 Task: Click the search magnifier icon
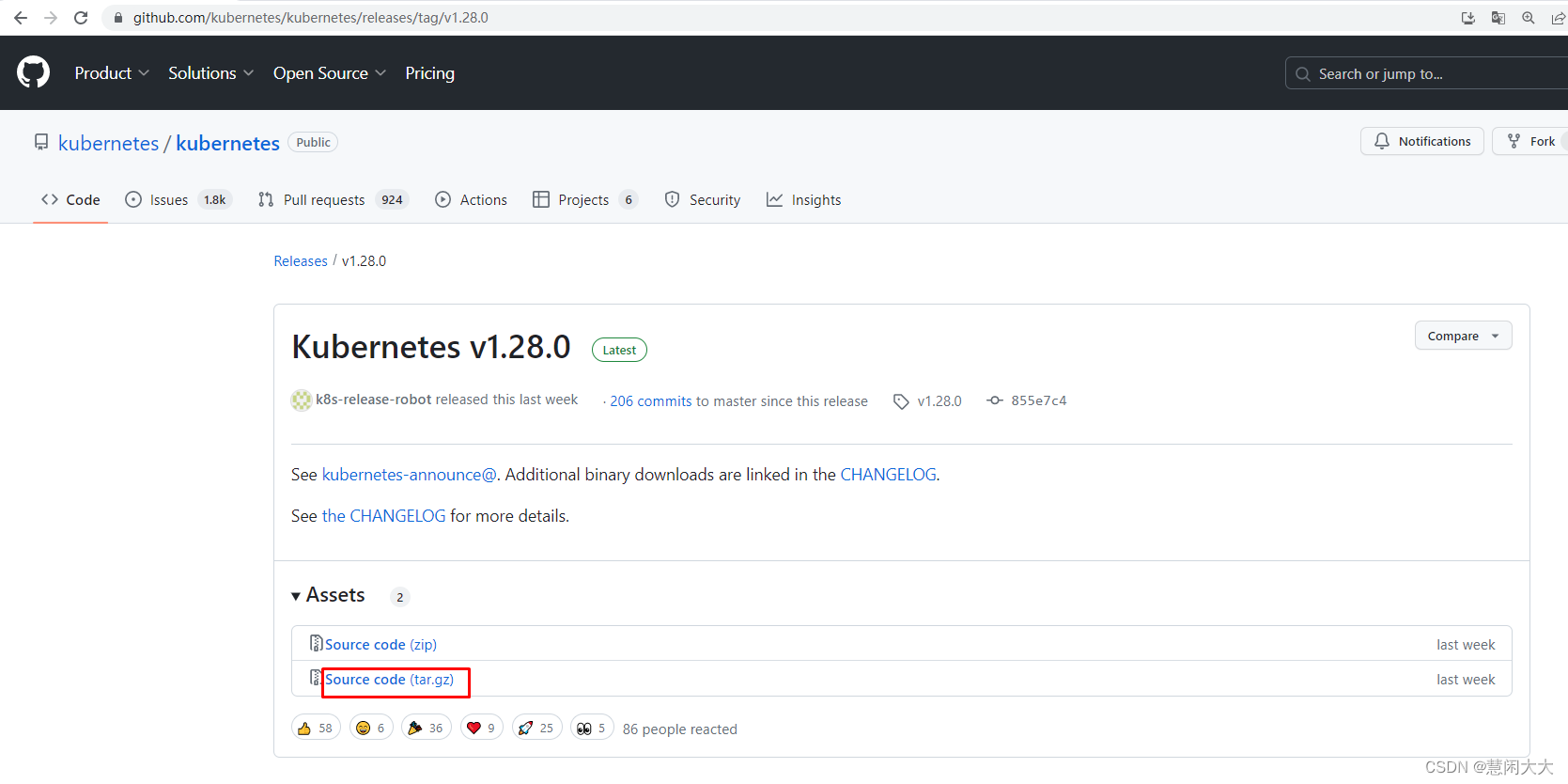(1303, 74)
